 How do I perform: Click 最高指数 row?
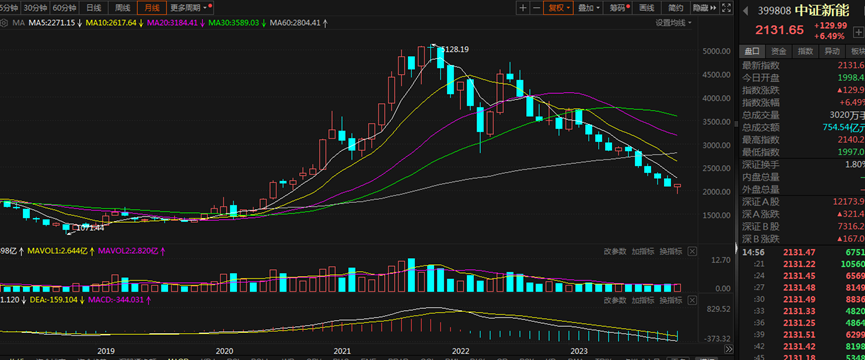(x=802, y=139)
